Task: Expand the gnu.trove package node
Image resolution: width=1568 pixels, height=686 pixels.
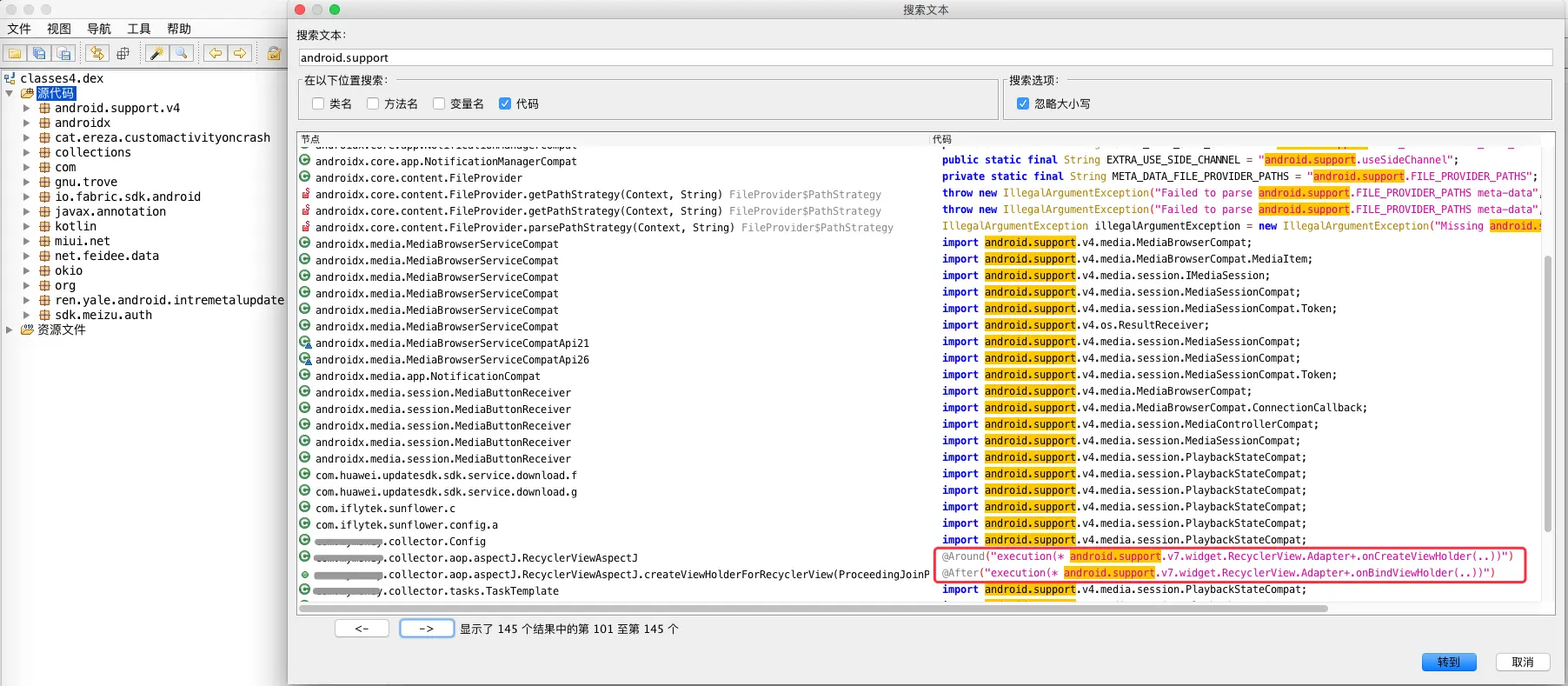Action: point(27,182)
